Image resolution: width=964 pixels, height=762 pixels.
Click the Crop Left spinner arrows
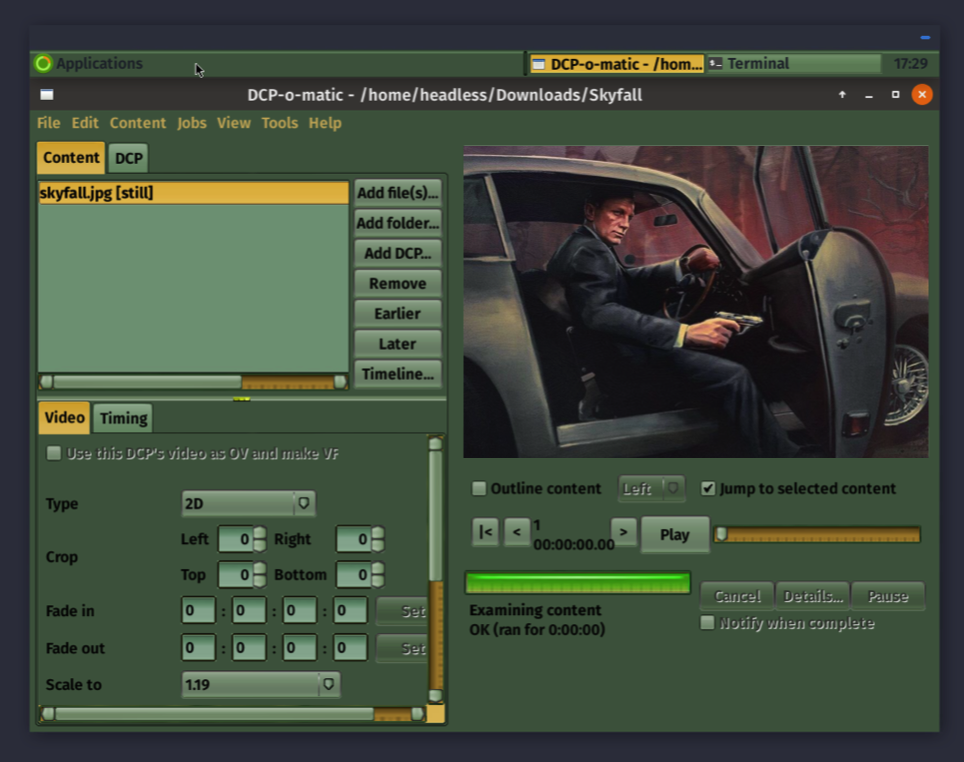[x=260, y=539]
